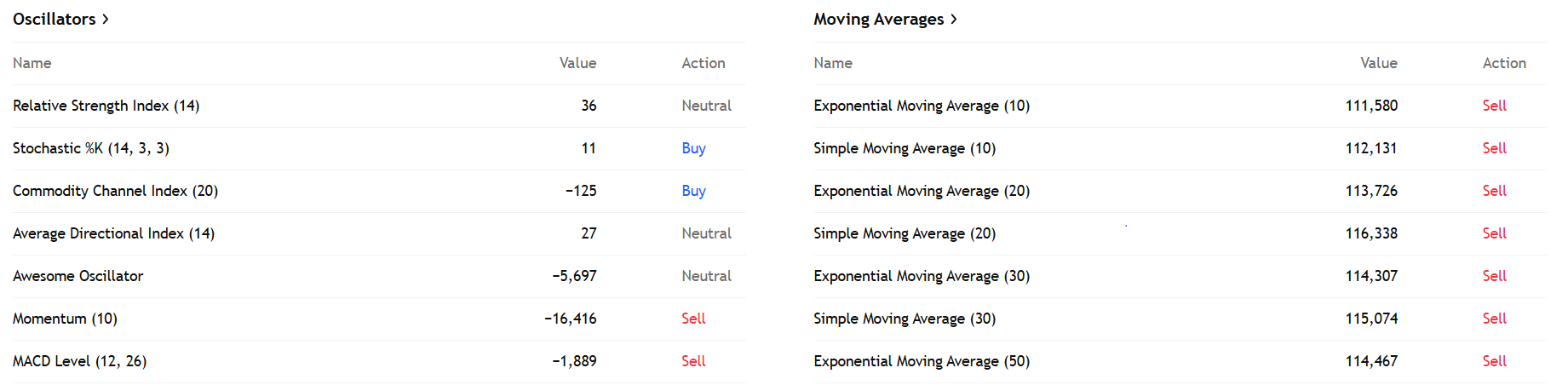Click the Awesome Oscillator indicator name
The image size is (1568, 385).
tap(78, 276)
